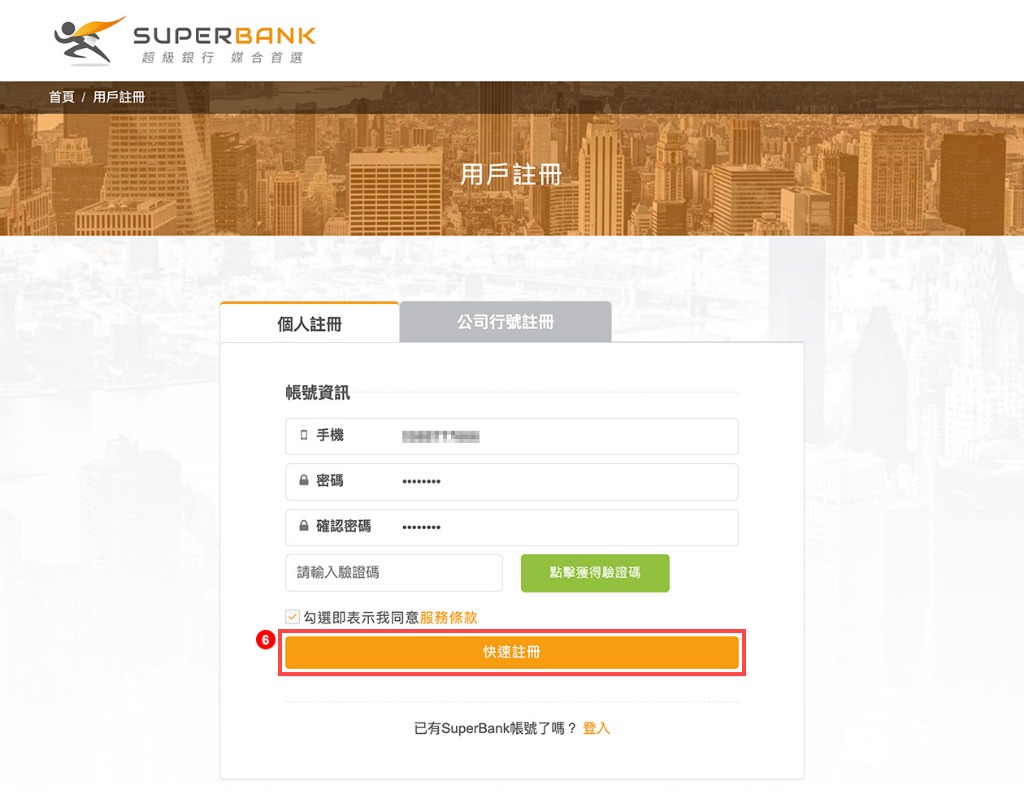Click the lock icon beside 確認密碼
Viewport: 1024px width, 804px height.
coord(304,526)
